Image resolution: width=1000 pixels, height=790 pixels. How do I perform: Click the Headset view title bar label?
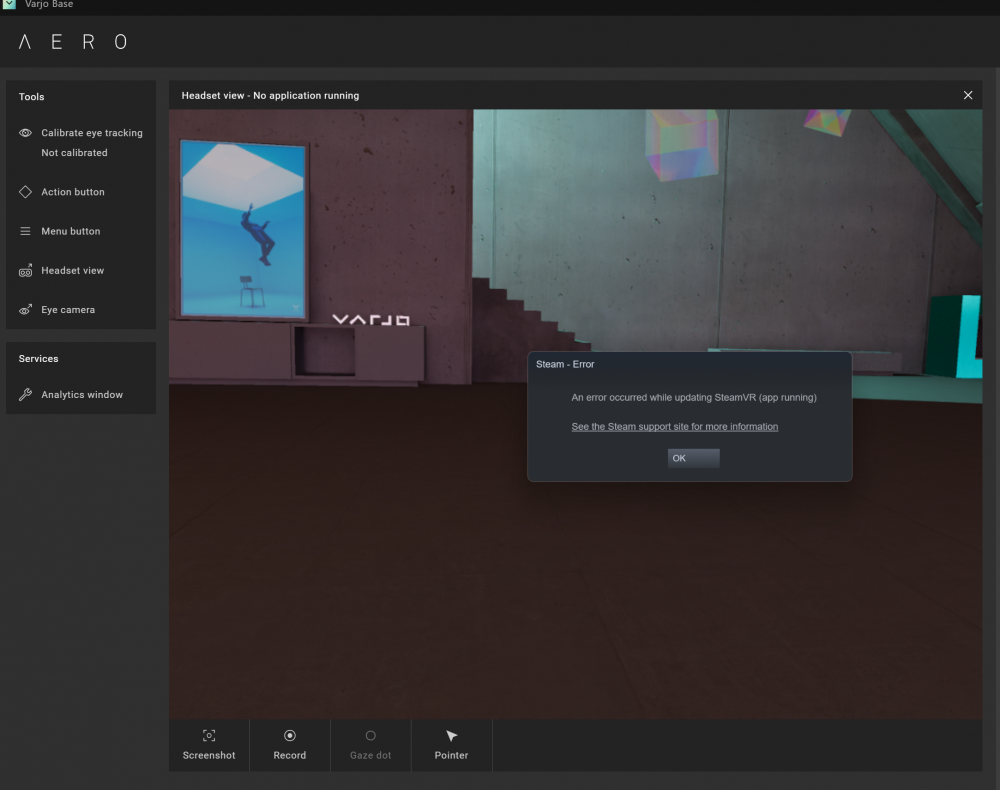pos(268,95)
